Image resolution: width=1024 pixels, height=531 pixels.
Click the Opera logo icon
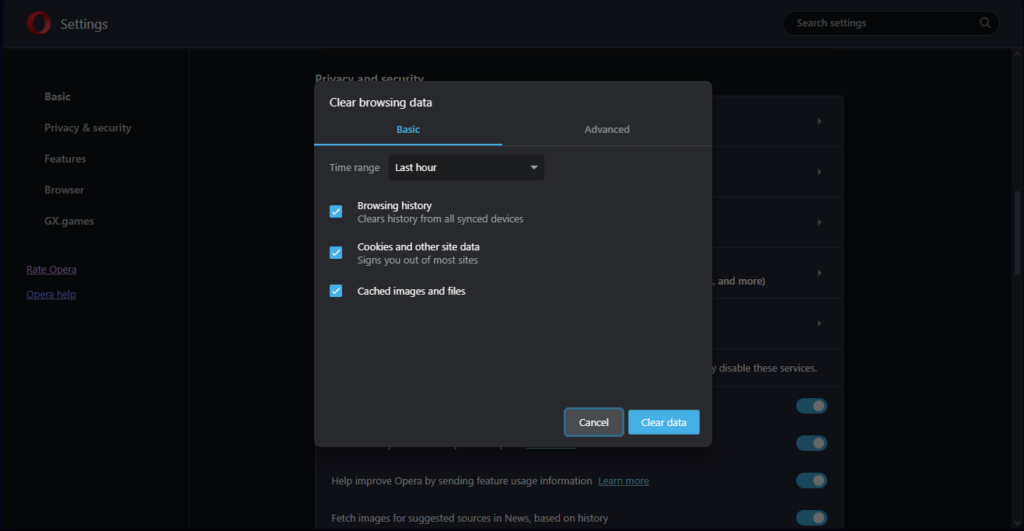(39, 23)
